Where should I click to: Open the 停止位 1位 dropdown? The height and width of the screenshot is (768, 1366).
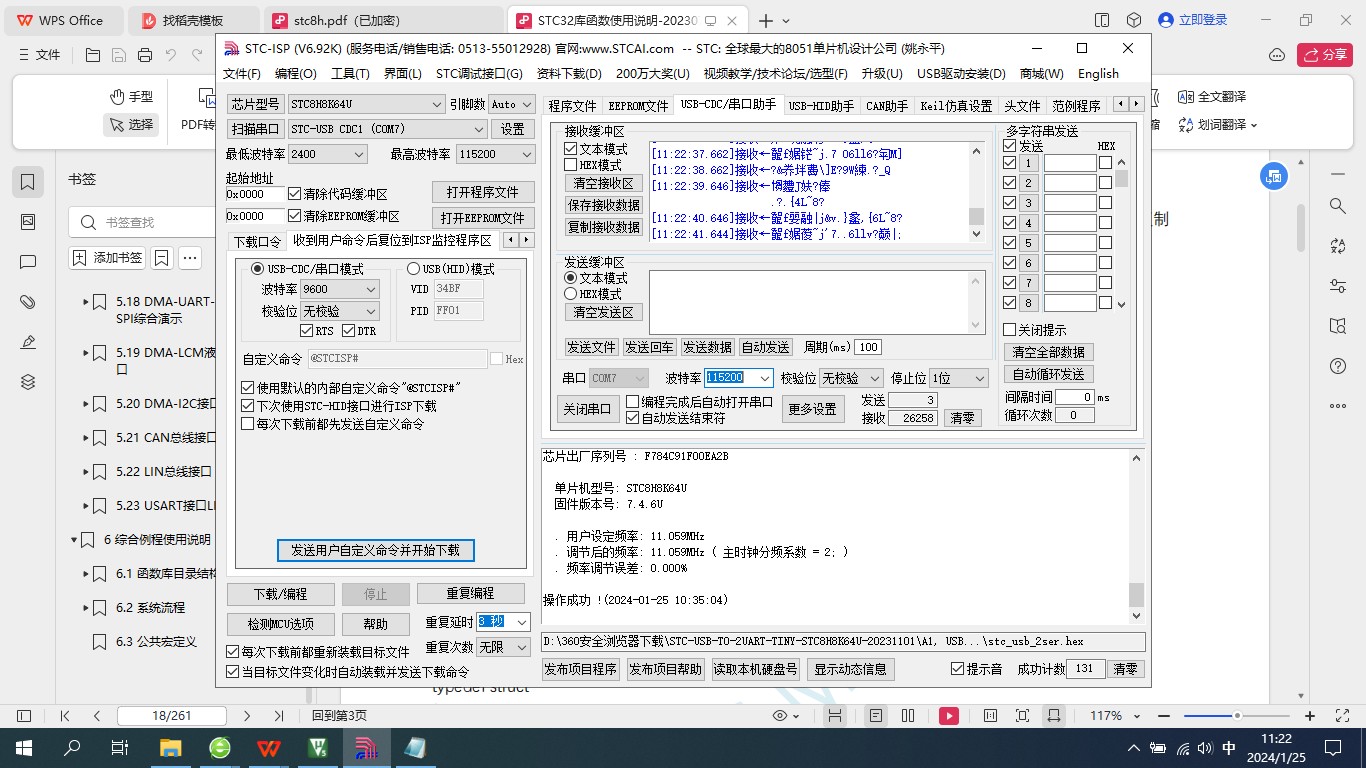980,378
